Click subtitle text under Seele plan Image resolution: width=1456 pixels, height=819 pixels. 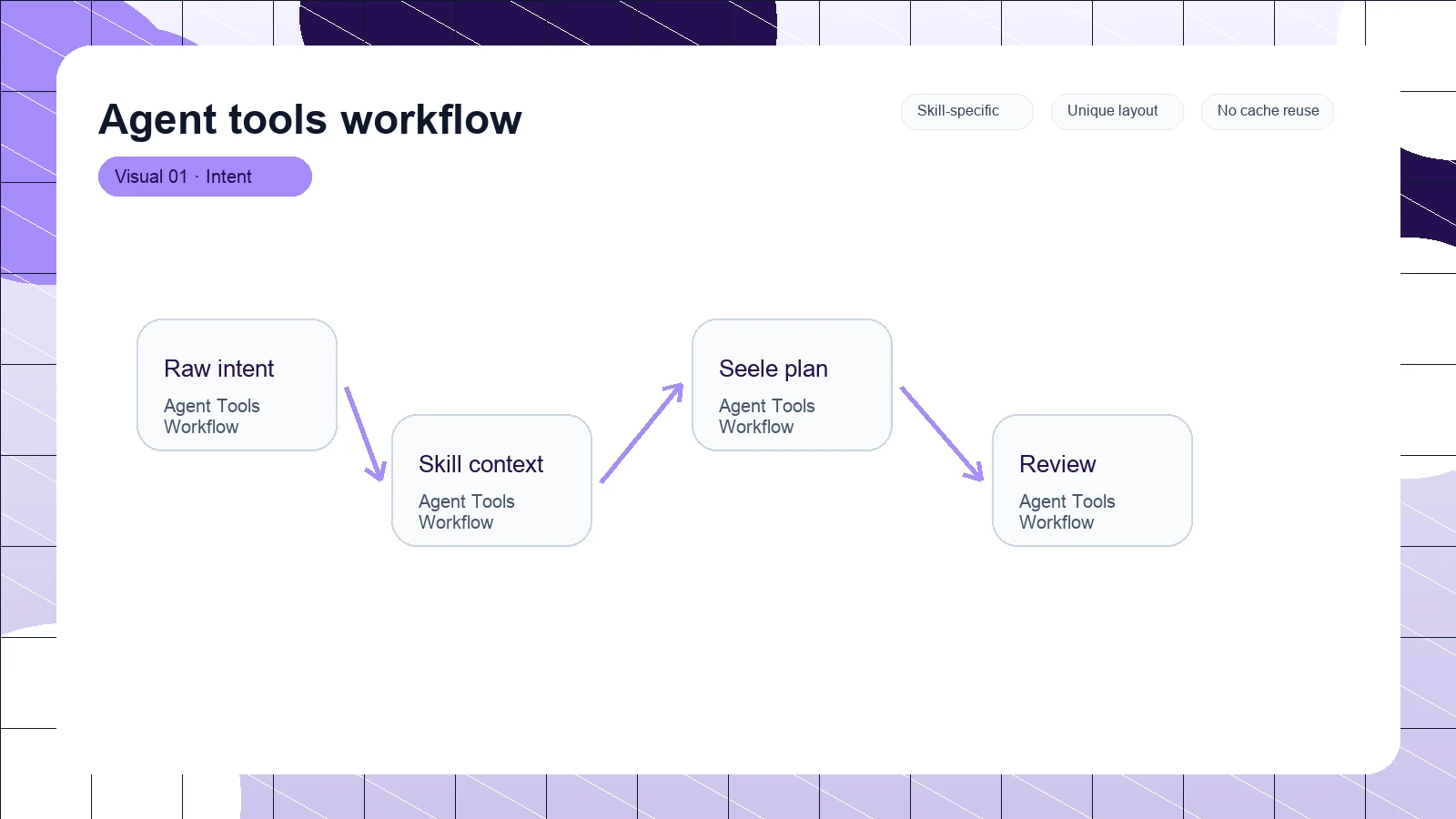[x=767, y=416]
